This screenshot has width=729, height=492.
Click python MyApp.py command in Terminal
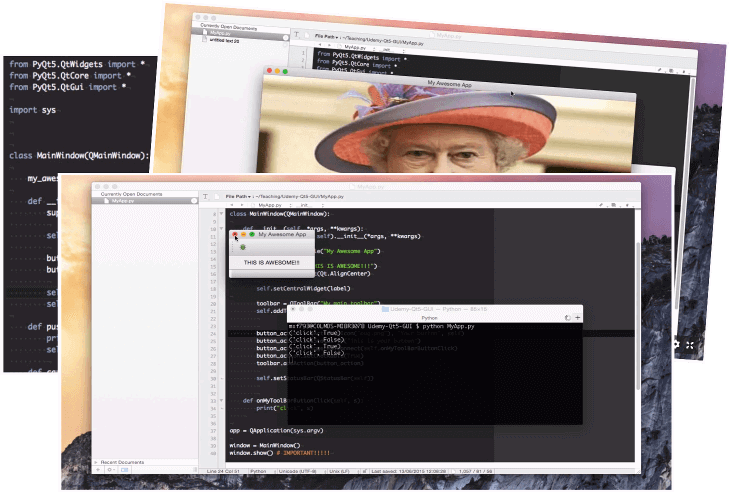click(446, 326)
